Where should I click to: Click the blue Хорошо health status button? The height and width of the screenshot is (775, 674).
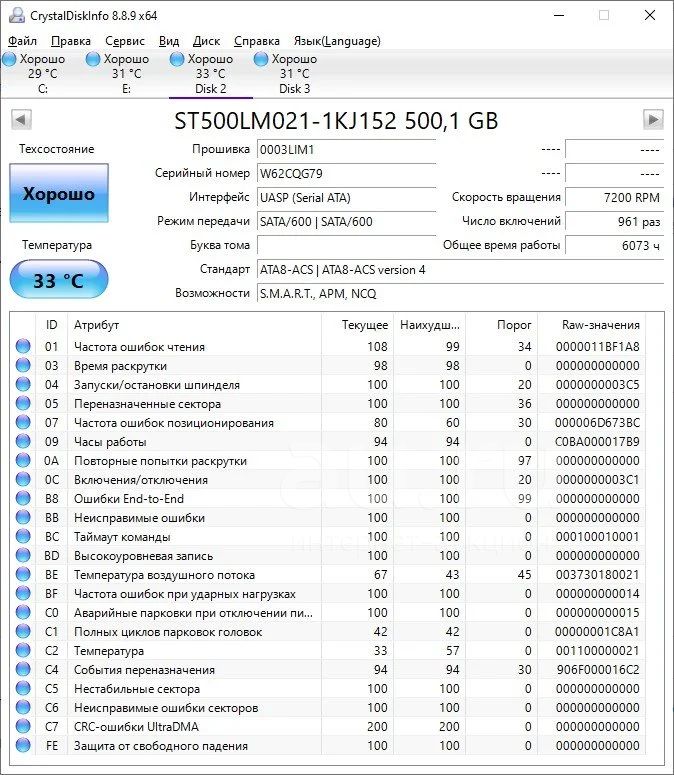click(x=59, y=194)
